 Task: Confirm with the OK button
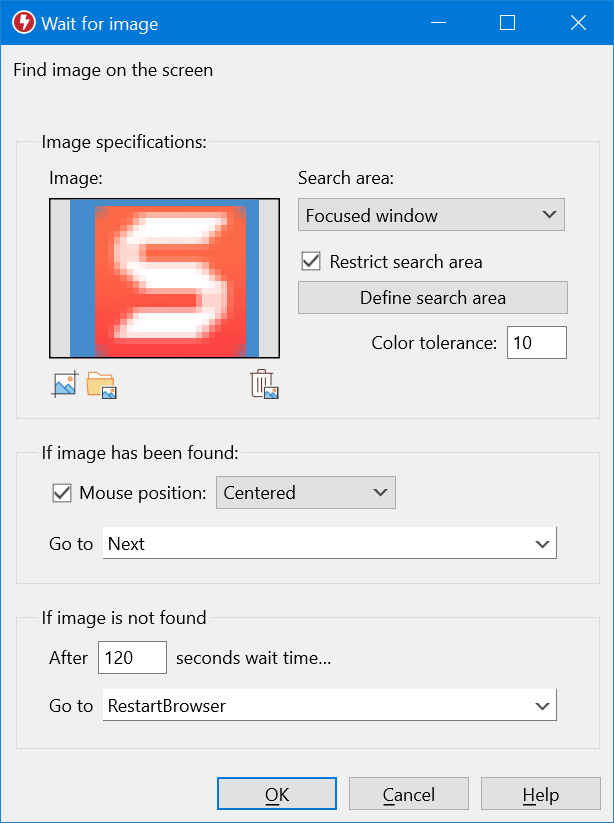click(277, 794)
